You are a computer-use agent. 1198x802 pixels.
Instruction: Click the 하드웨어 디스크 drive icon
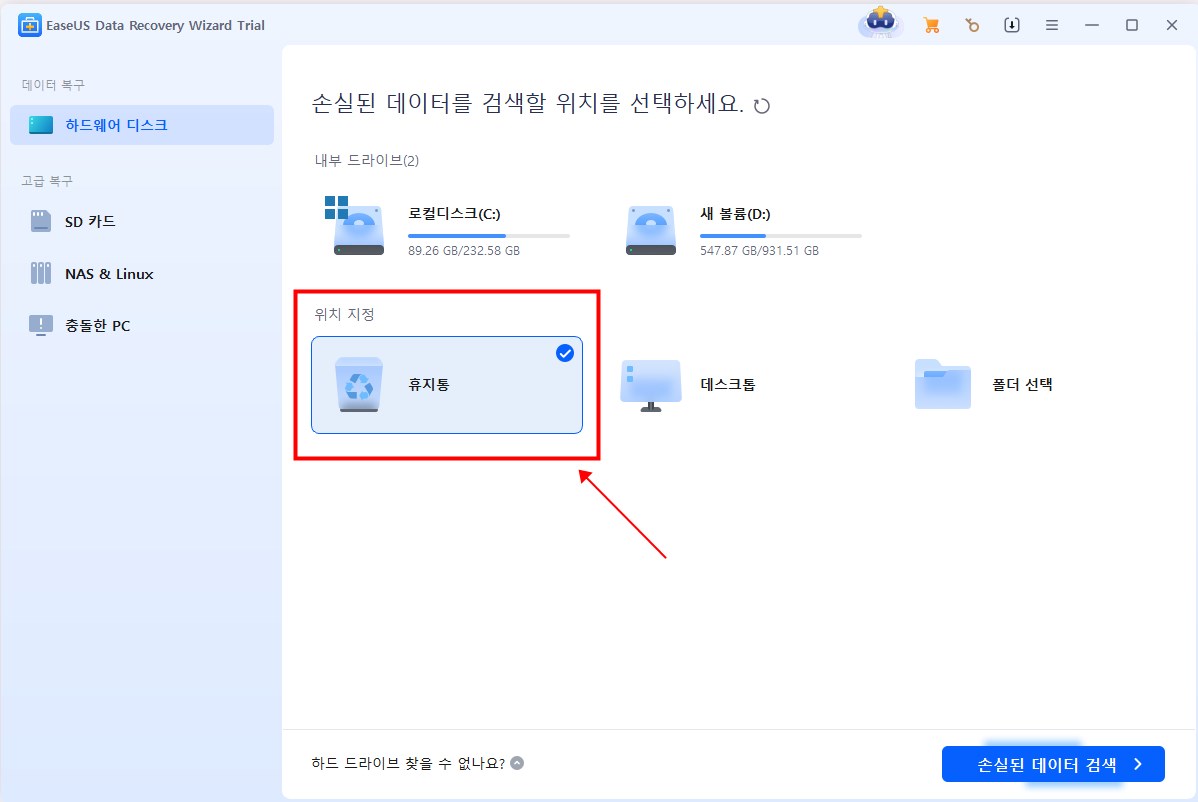pos(40,125)
